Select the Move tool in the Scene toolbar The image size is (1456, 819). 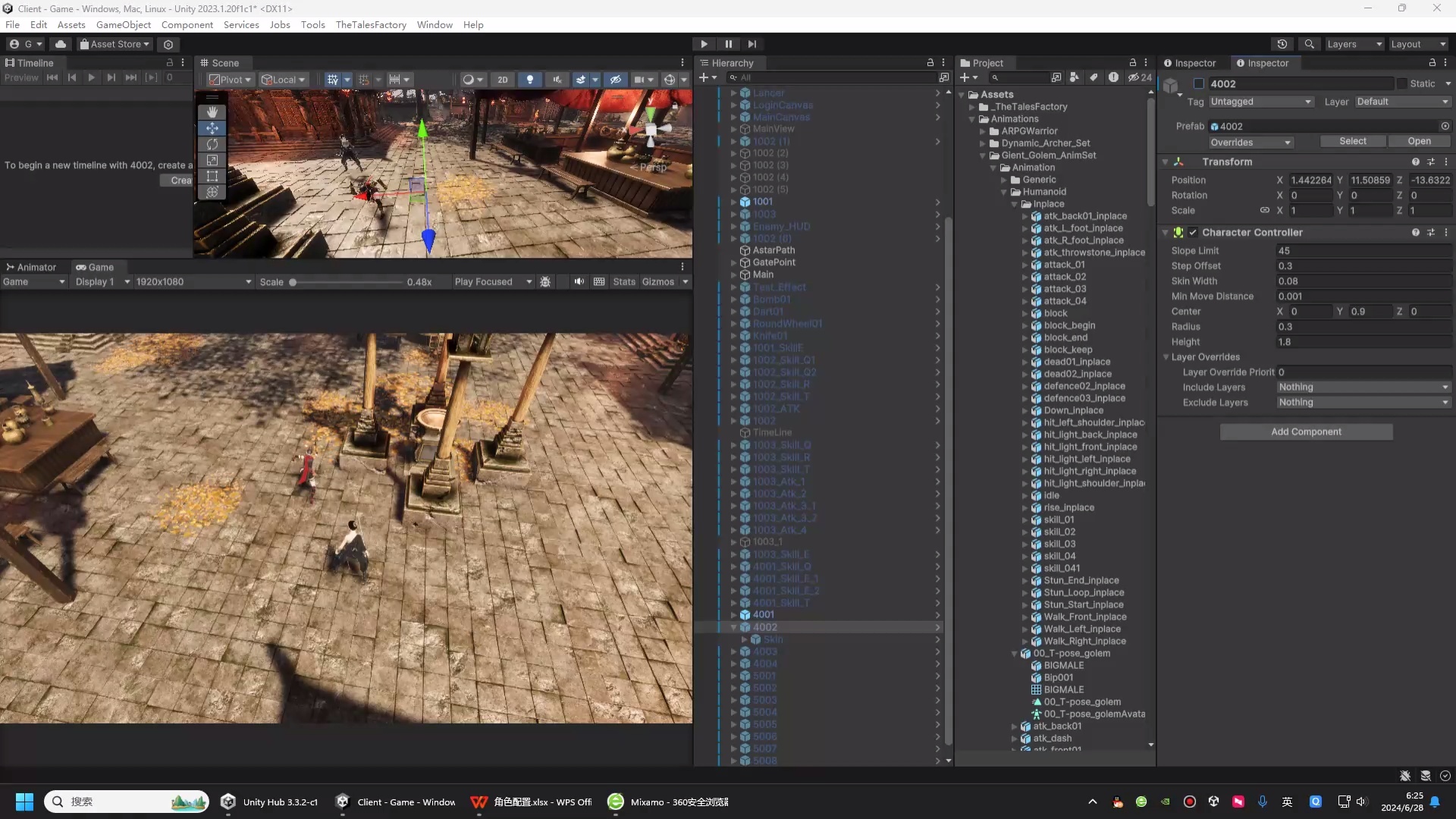pos(213,128)
